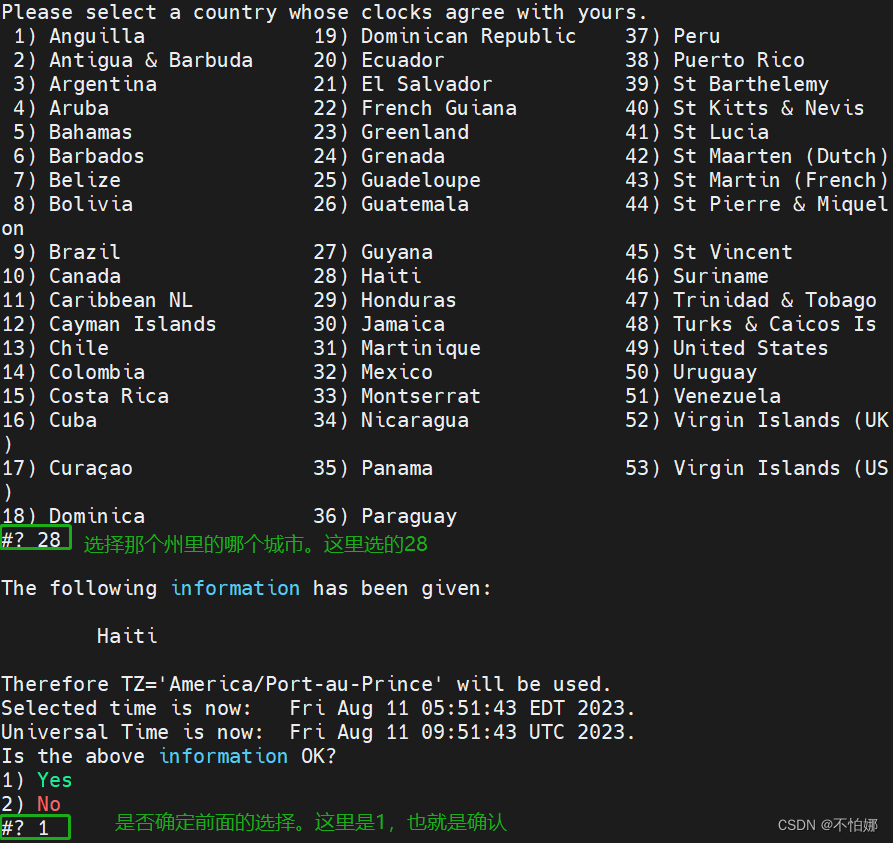The image size is (894, 843).
Task: Select the Haiti entry numbered 28
Action: 390,275
